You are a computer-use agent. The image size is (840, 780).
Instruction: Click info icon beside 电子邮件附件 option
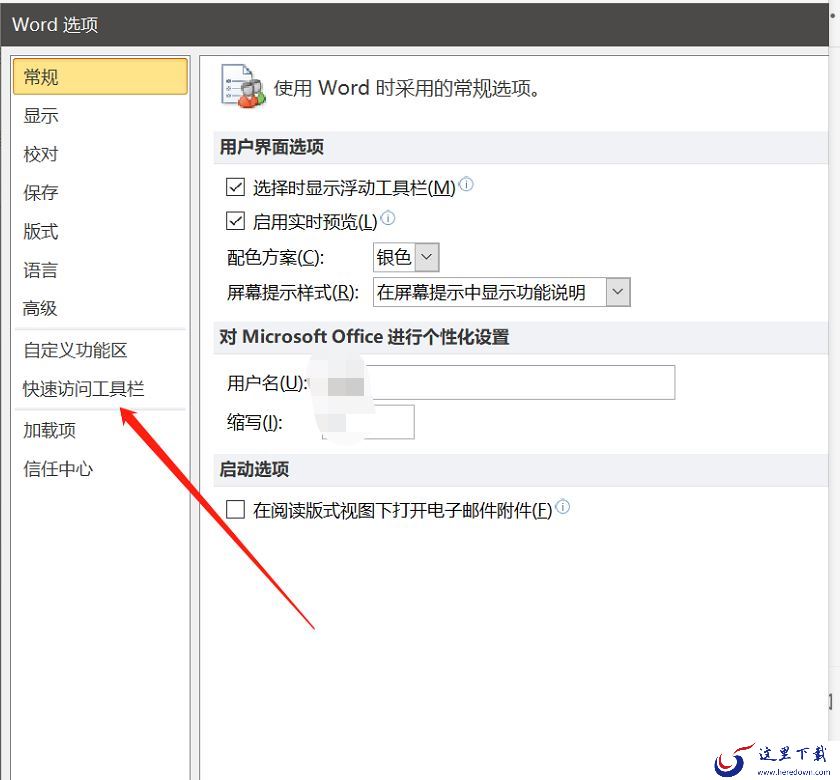pyautogui.click(x=562, y=506)
